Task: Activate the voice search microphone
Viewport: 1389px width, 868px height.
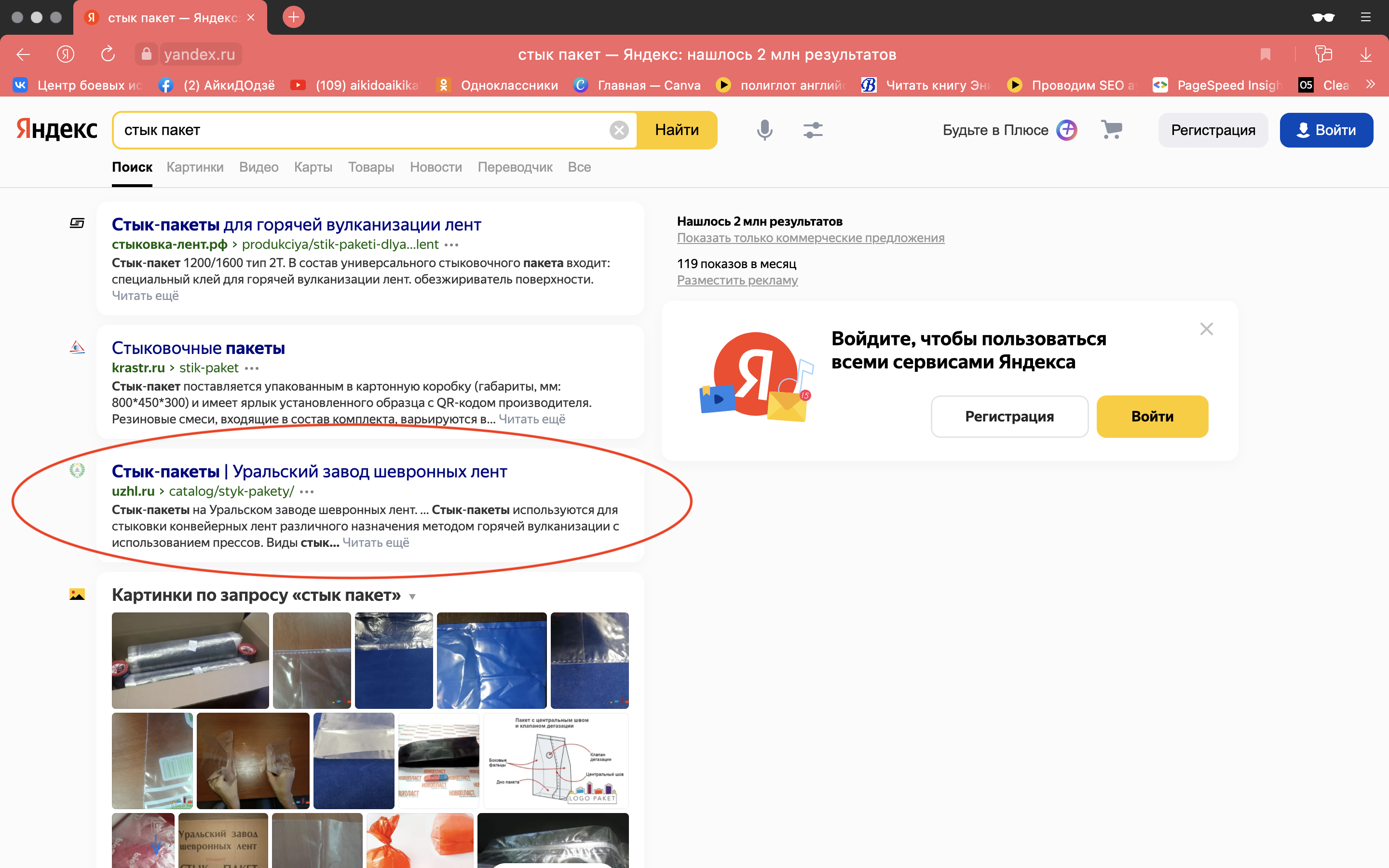Action: pyautogui.click(x=764, y=130)
